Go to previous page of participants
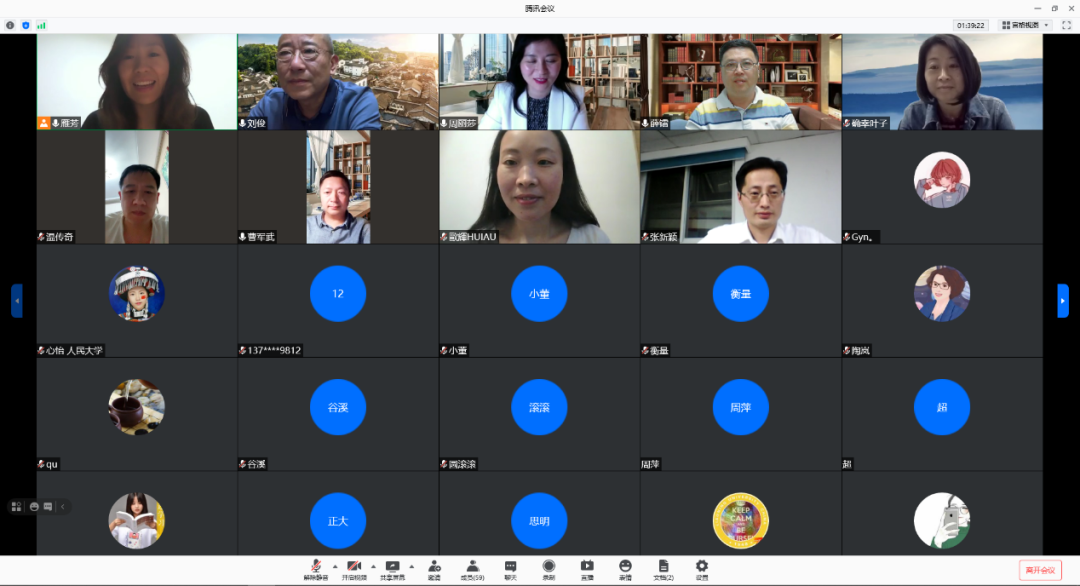This screenshot has width=1080, height=586. point(17,301)
